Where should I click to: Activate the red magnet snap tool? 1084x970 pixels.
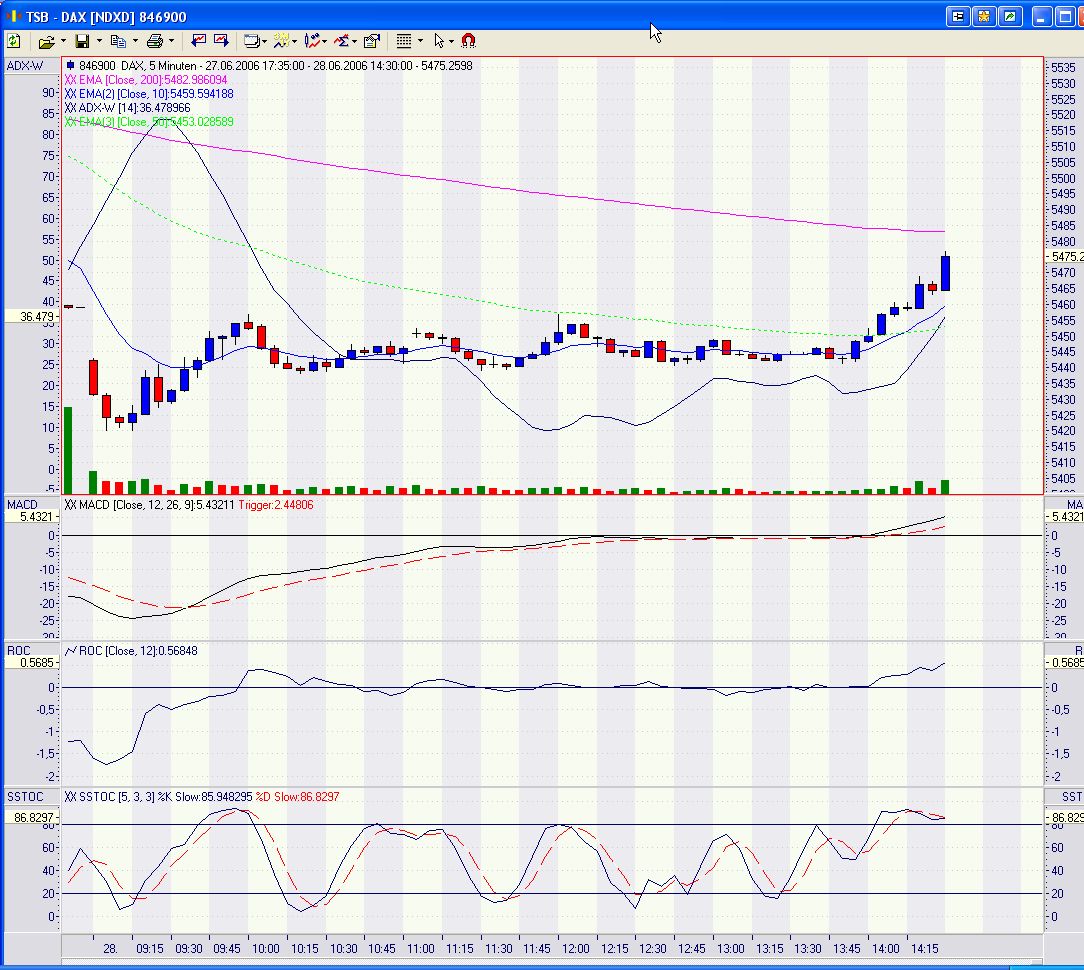pyautogui.click(x=468, y=41)
